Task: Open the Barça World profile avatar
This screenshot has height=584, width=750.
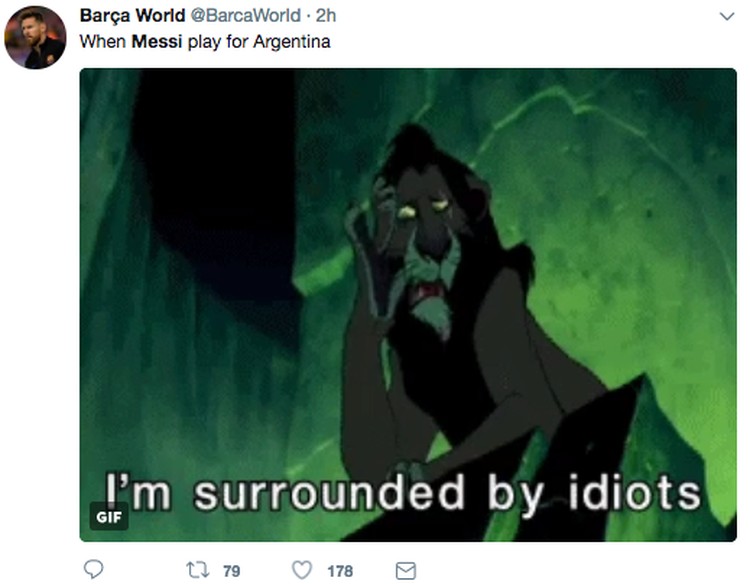Action: [35, 37]
